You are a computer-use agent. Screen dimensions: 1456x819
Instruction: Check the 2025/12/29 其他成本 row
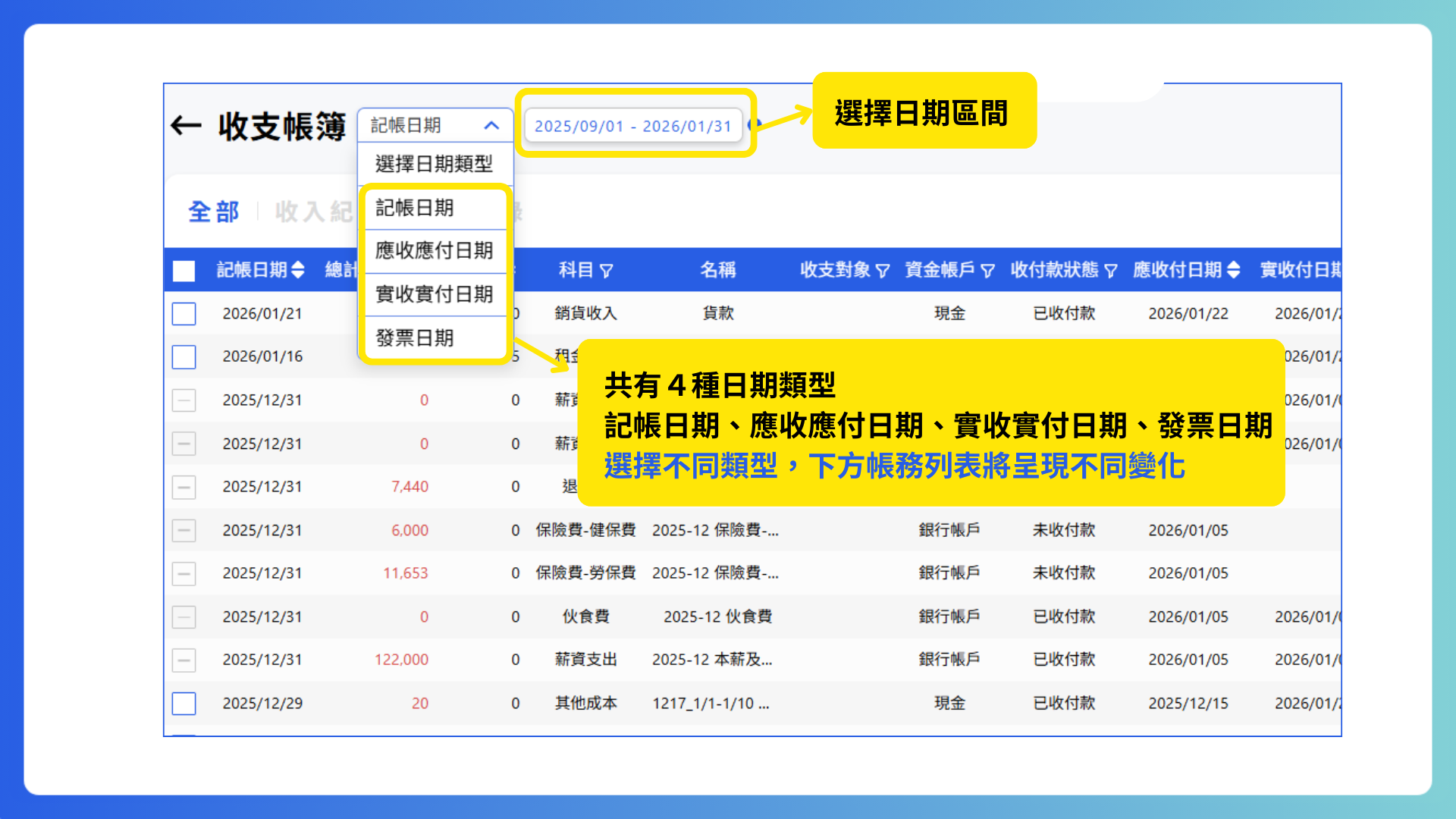(184, 703)
